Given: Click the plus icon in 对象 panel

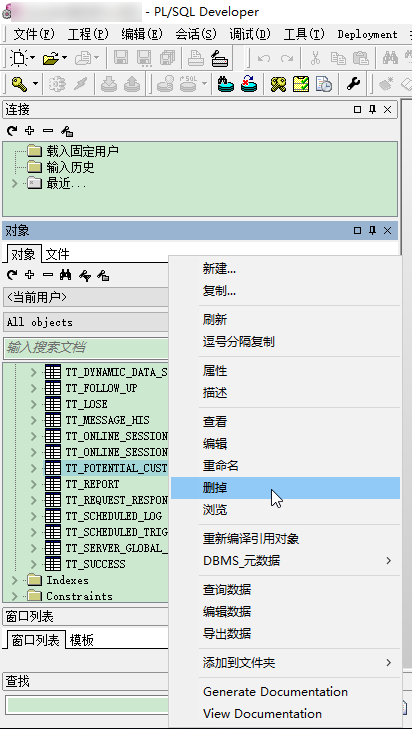Looking at the screenshot, I should (x=30, y=275).
